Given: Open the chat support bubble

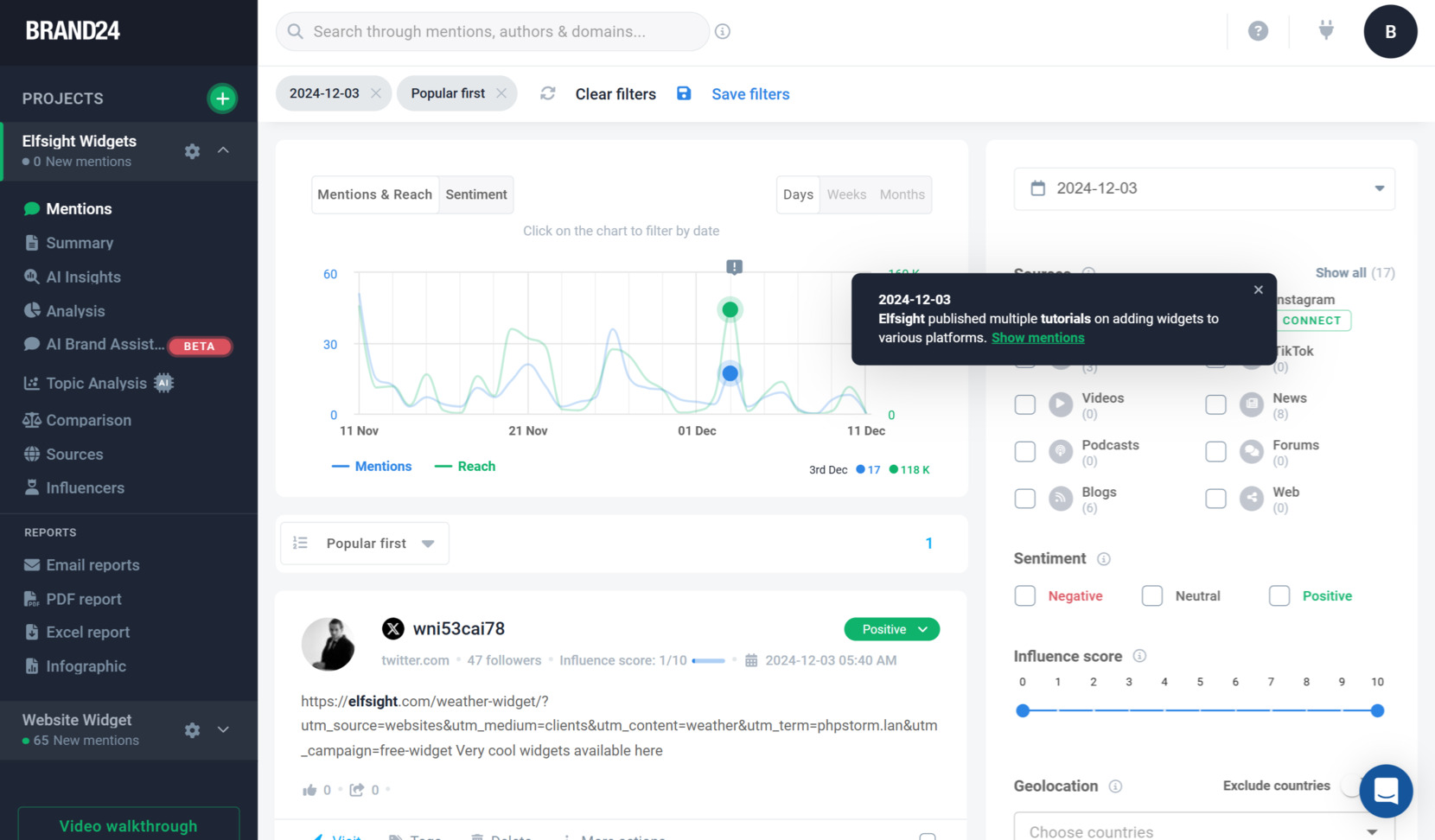Looking at the screenshot, I should coord(1386,791).
